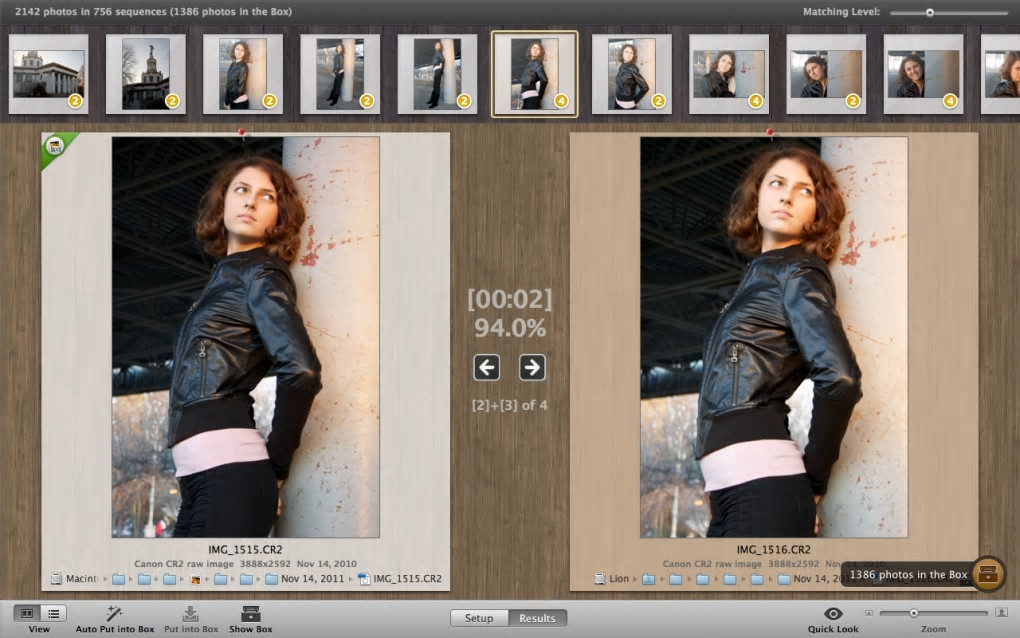Go to next pair with right arrow
Image resolution: width=1020 pixels, height=638 pixels.
click(532, 367)
